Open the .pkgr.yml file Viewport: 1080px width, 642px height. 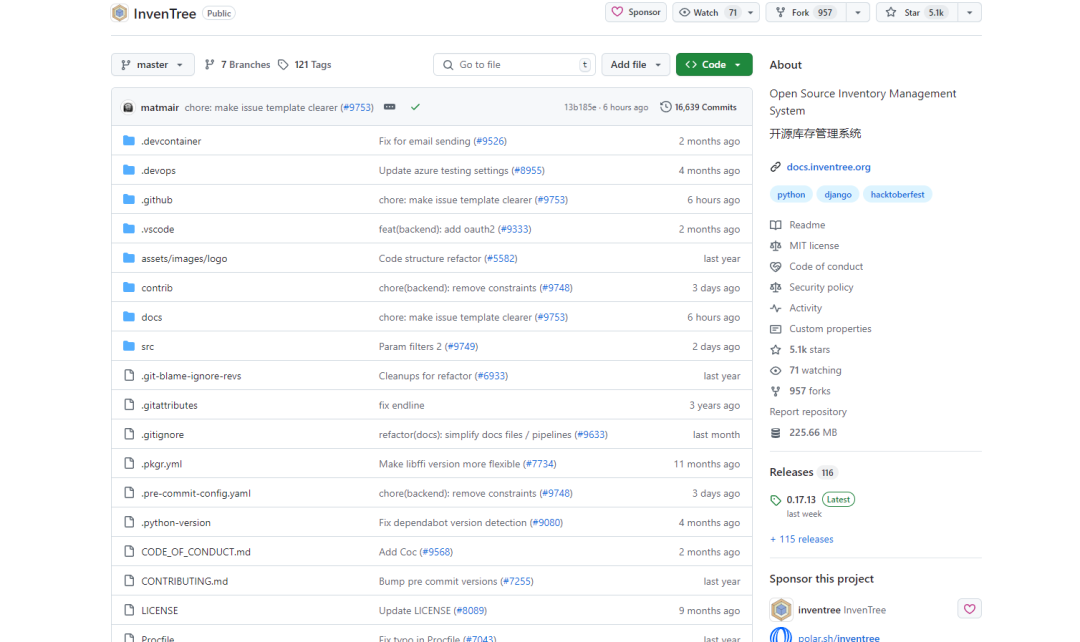coord(162,464)
